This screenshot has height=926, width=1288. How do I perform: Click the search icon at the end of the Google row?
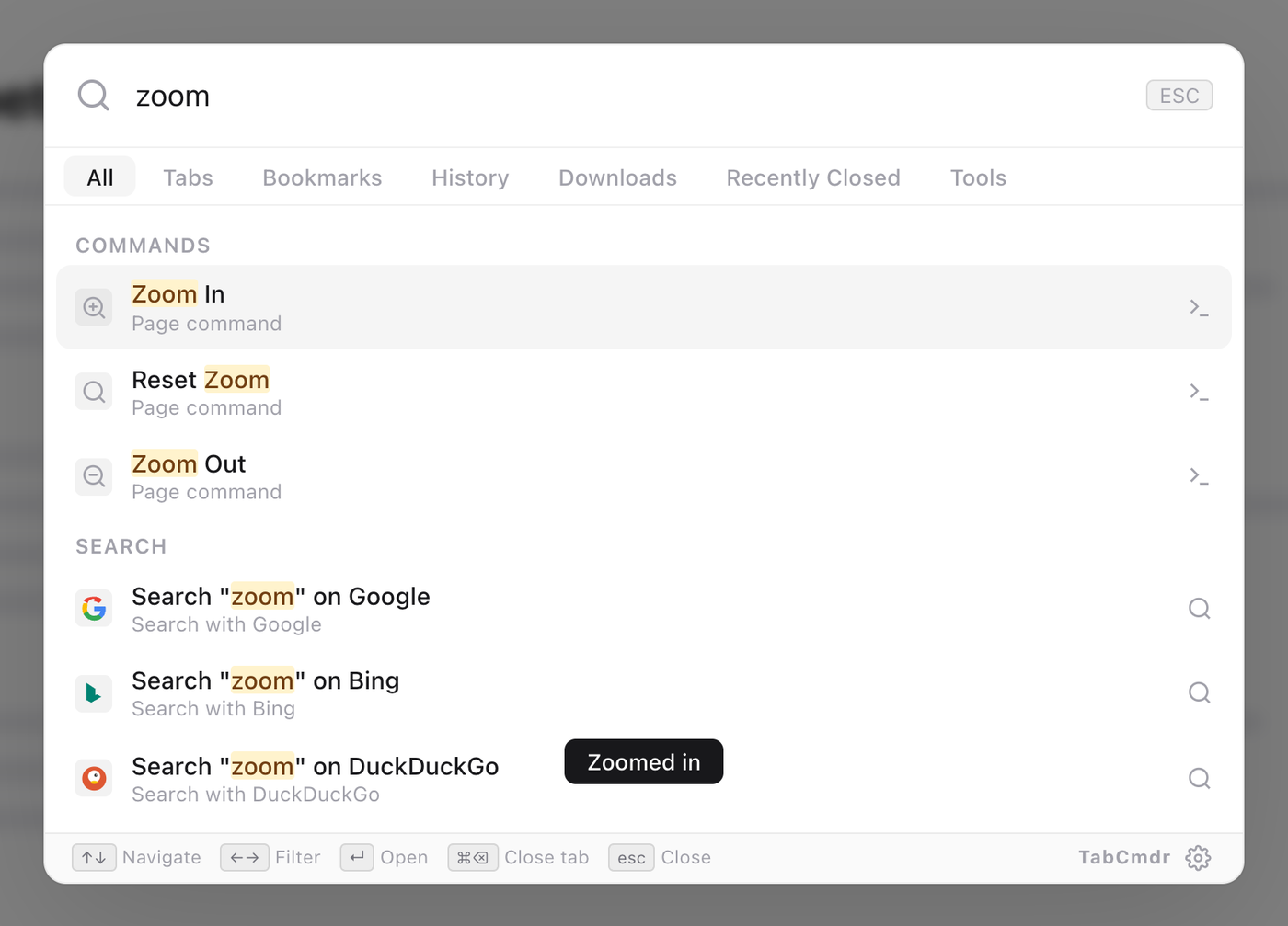point(1199,608)
